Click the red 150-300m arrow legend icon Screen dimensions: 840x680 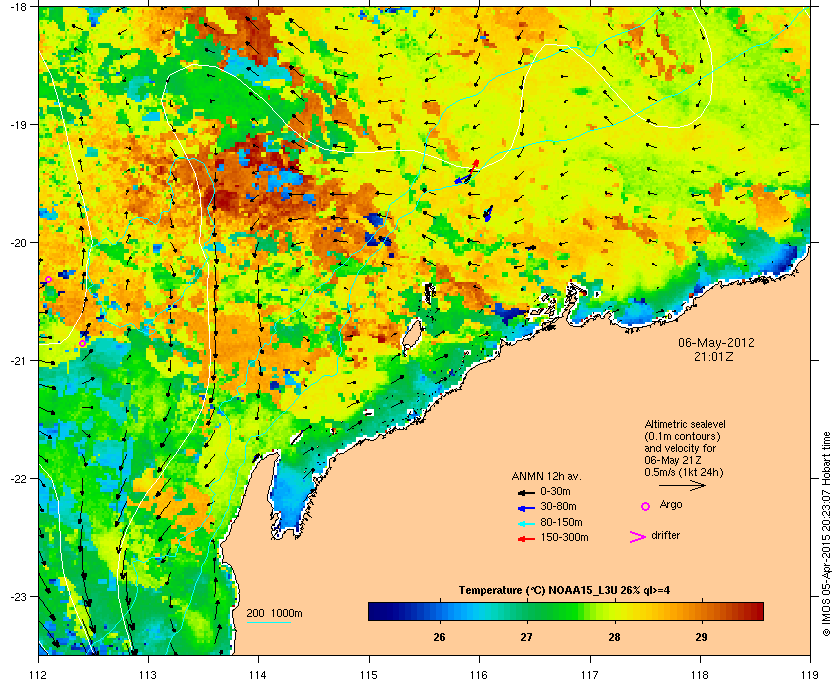tap(526, 539)
